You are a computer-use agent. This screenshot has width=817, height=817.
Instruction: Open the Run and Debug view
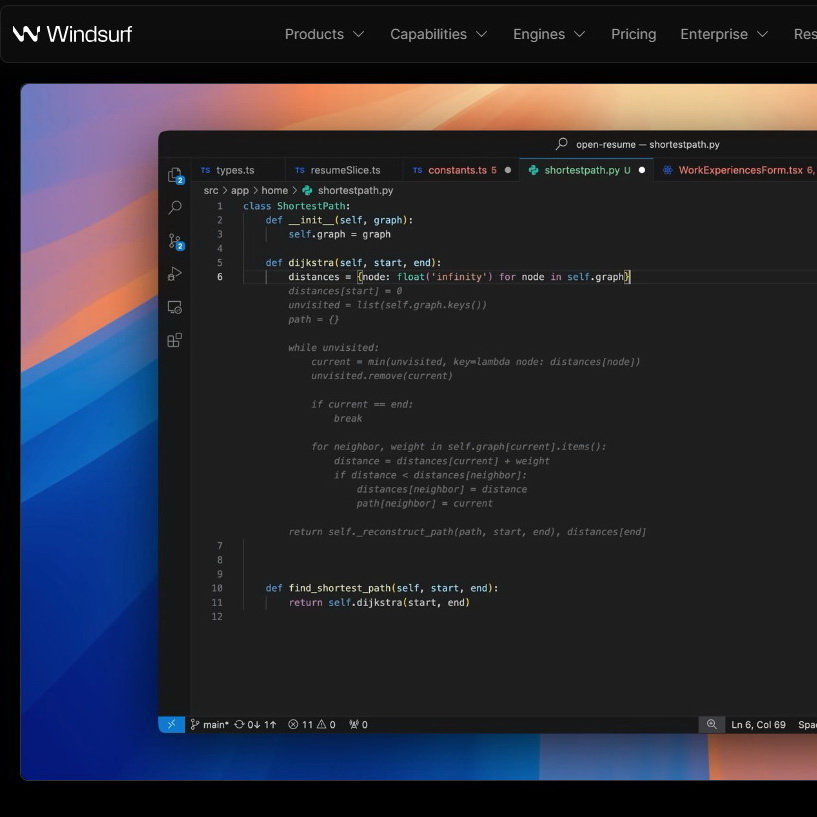[175, 274]
